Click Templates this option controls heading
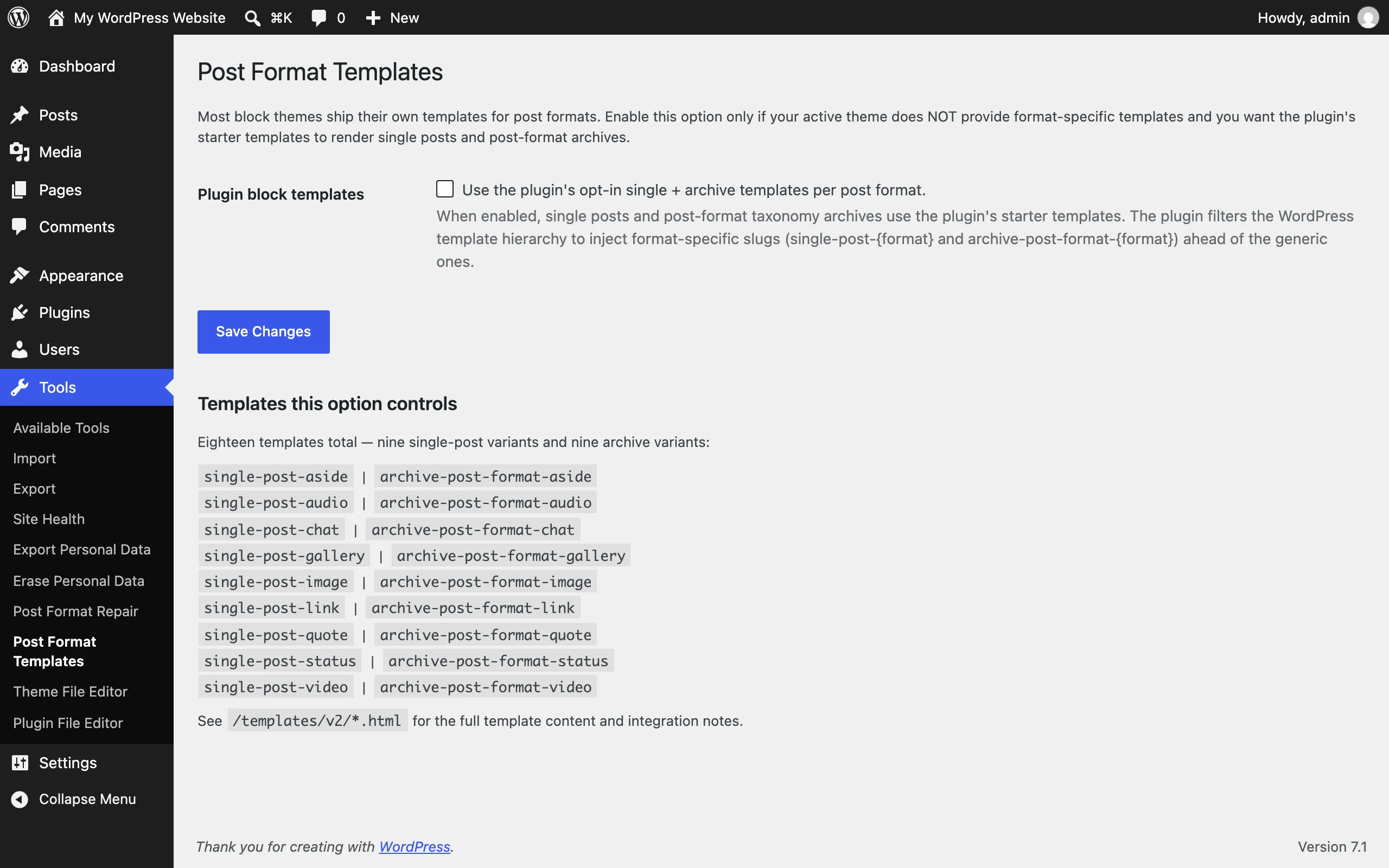The height and width of the screenshot is (868, 1389). tap(327, 404)
